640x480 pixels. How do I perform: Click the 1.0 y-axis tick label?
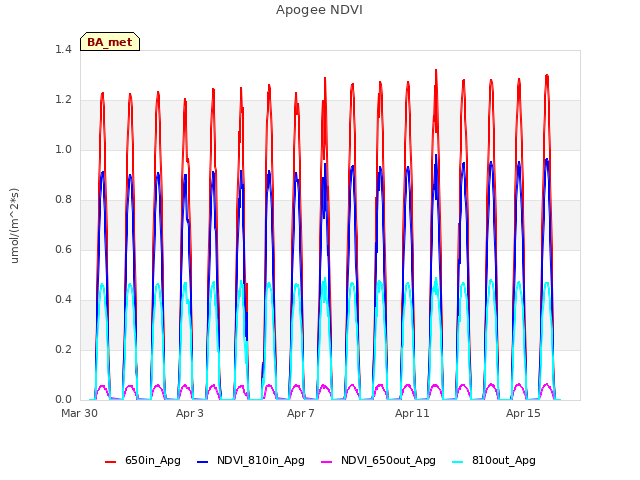pyautogui.click(x=63, y=149)
